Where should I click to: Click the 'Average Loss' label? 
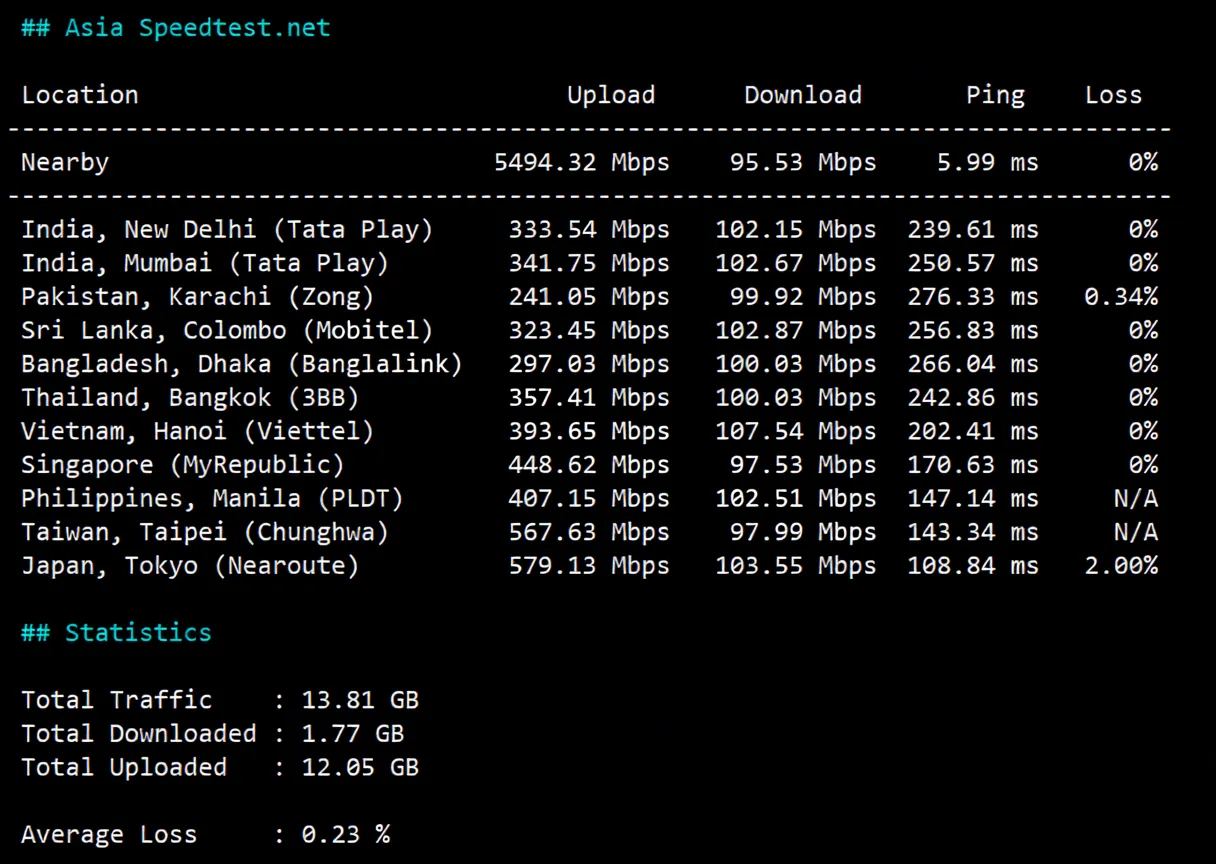click(x=109, y=834)
